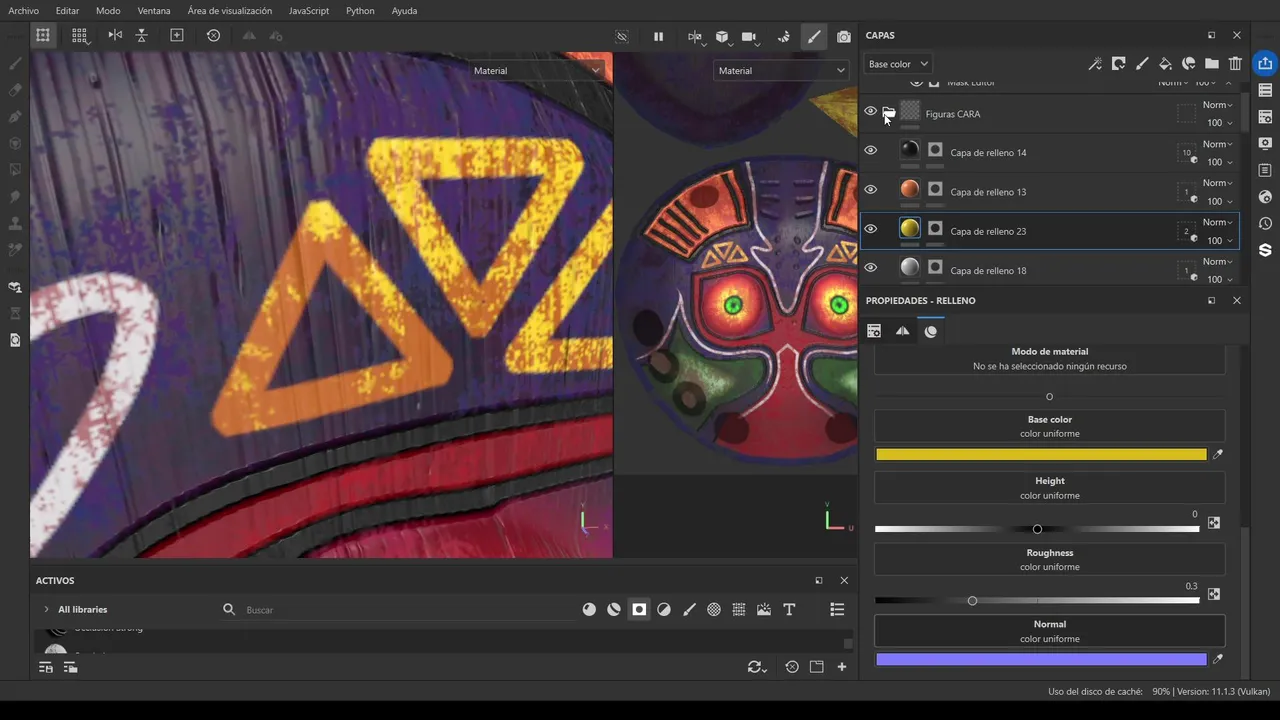Switch assets to list view
1280x720 pixels.
837,609
